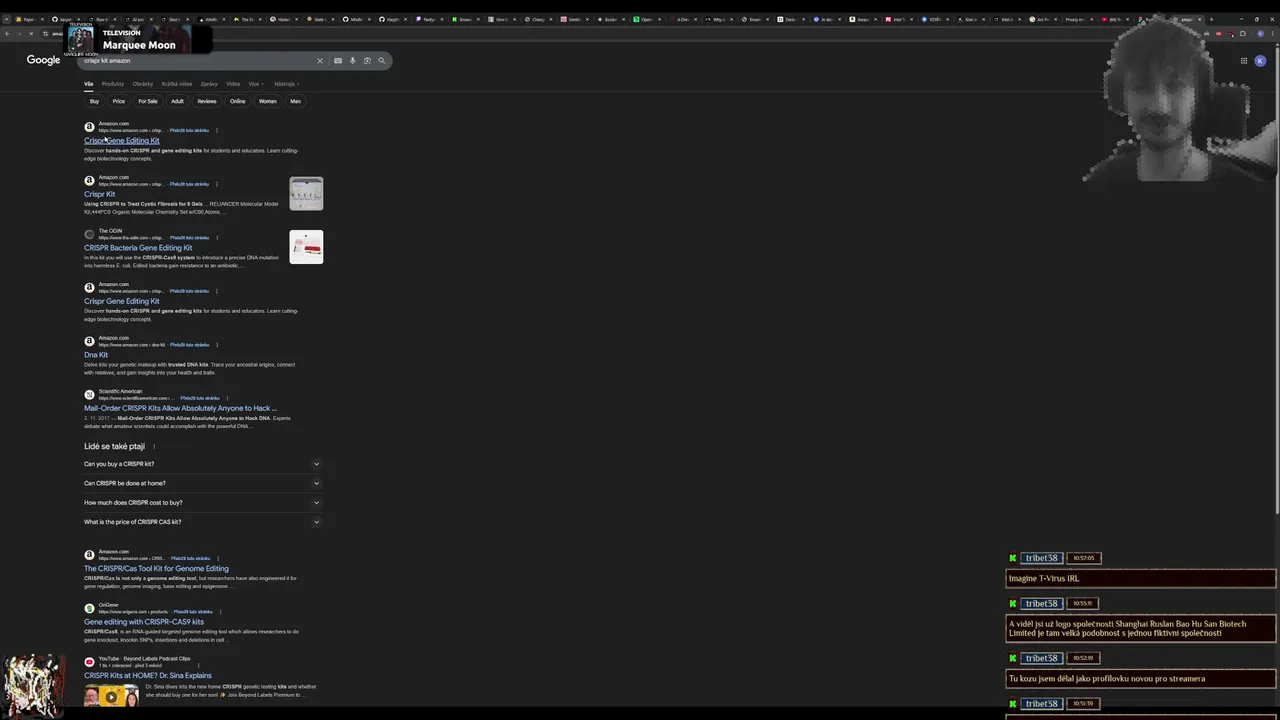Open more options for the Scientific American result
1280x720 pixels.
click(228, 398)
